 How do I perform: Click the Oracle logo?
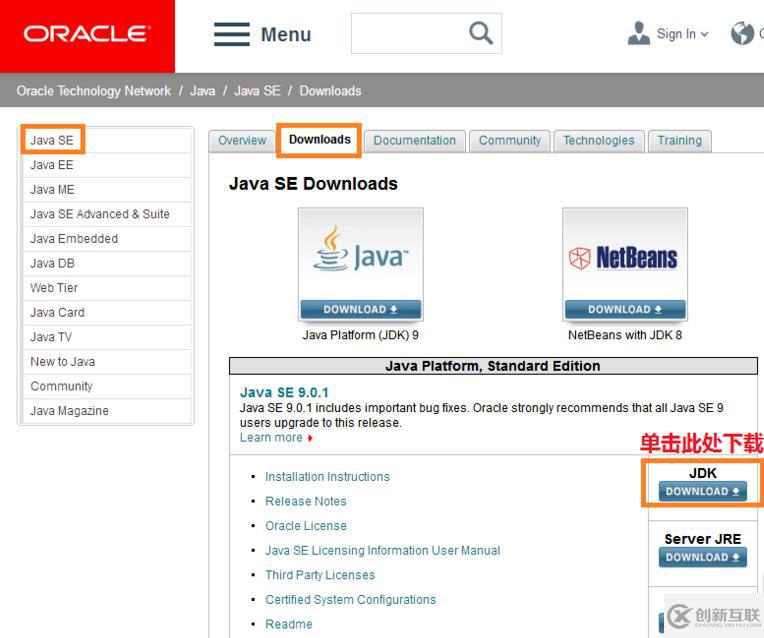(x=87, y=34)
